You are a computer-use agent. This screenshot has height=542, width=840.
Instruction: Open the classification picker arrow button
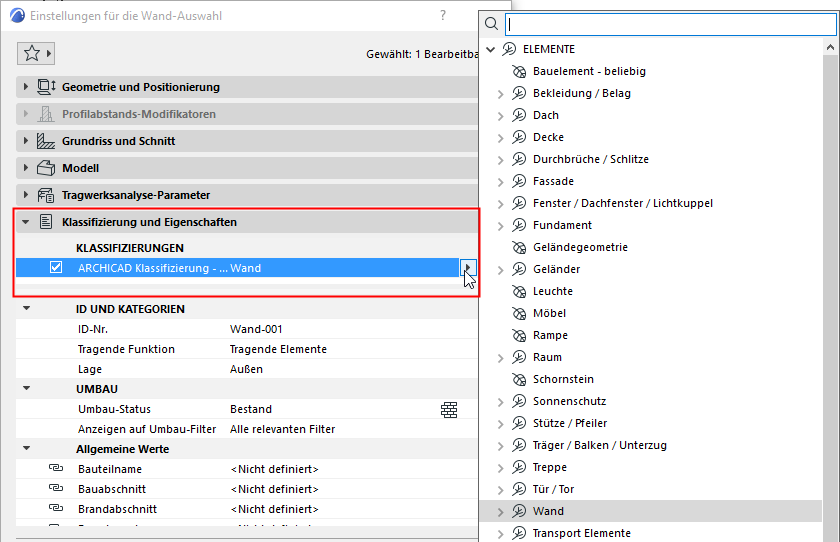[468, 267]
